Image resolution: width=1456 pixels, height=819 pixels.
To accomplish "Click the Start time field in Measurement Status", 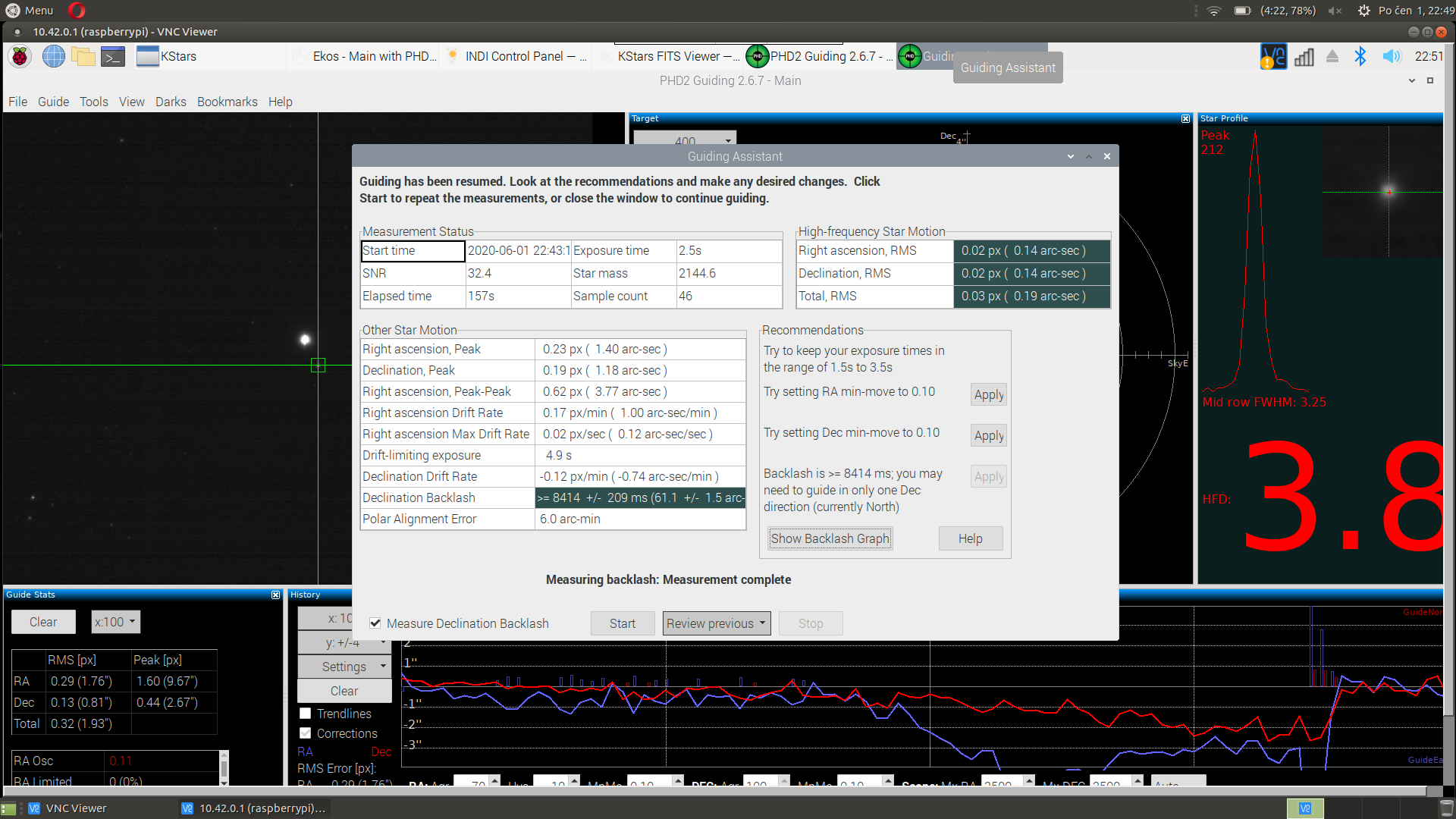I will click(x=413, y=251).
